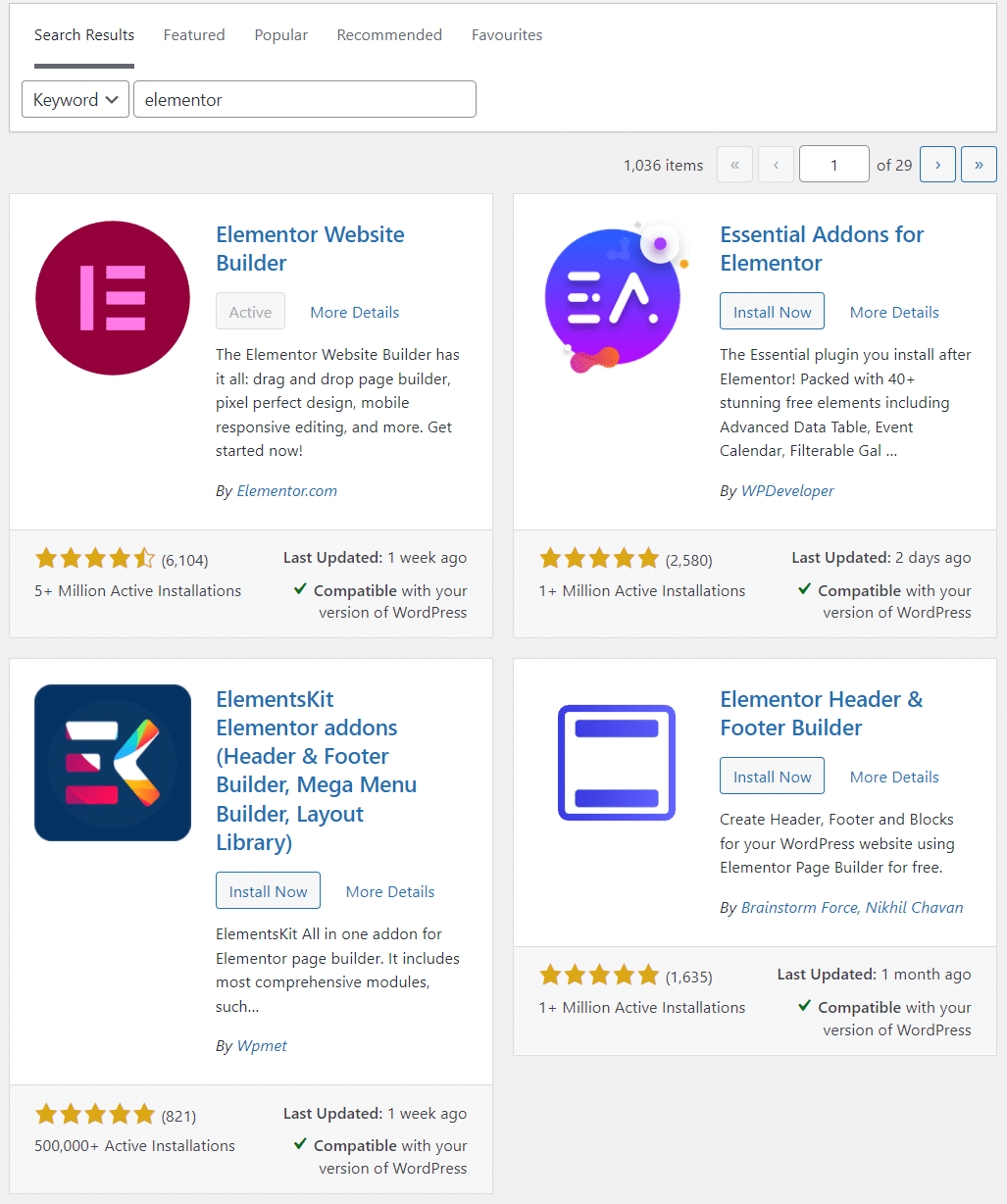View More Details for Elementor Website Builder
This screenshot has height=1204, width=1007.
click(354, 312)
